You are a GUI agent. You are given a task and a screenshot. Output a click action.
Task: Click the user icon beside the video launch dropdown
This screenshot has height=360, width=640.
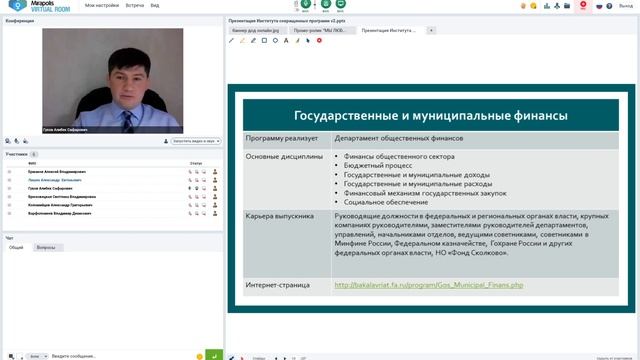[166, 141]
